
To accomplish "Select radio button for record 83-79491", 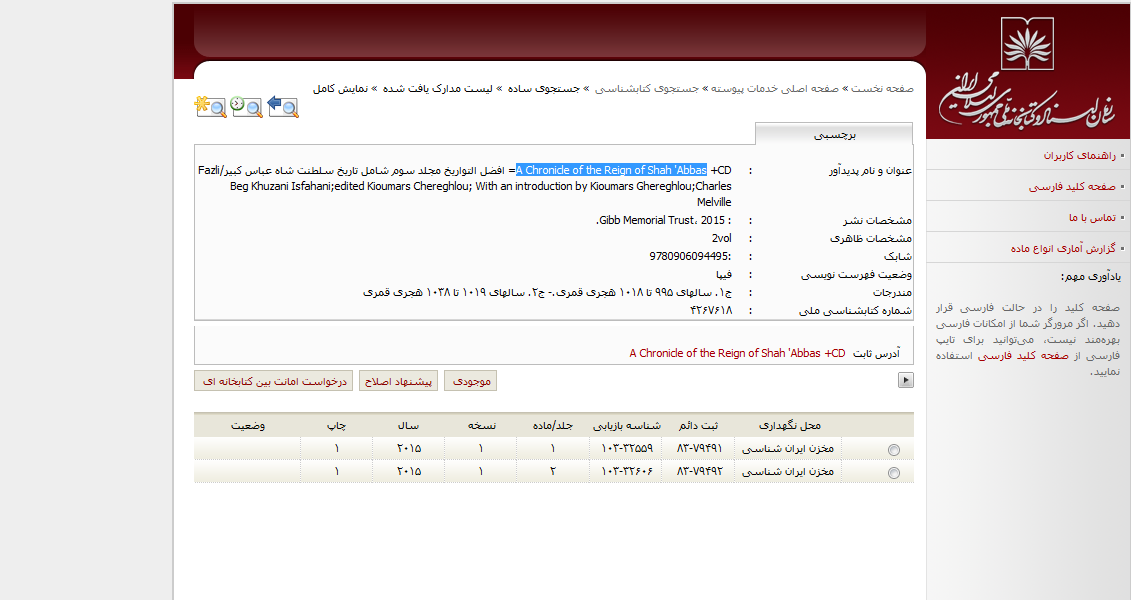I will click(893, 450).
